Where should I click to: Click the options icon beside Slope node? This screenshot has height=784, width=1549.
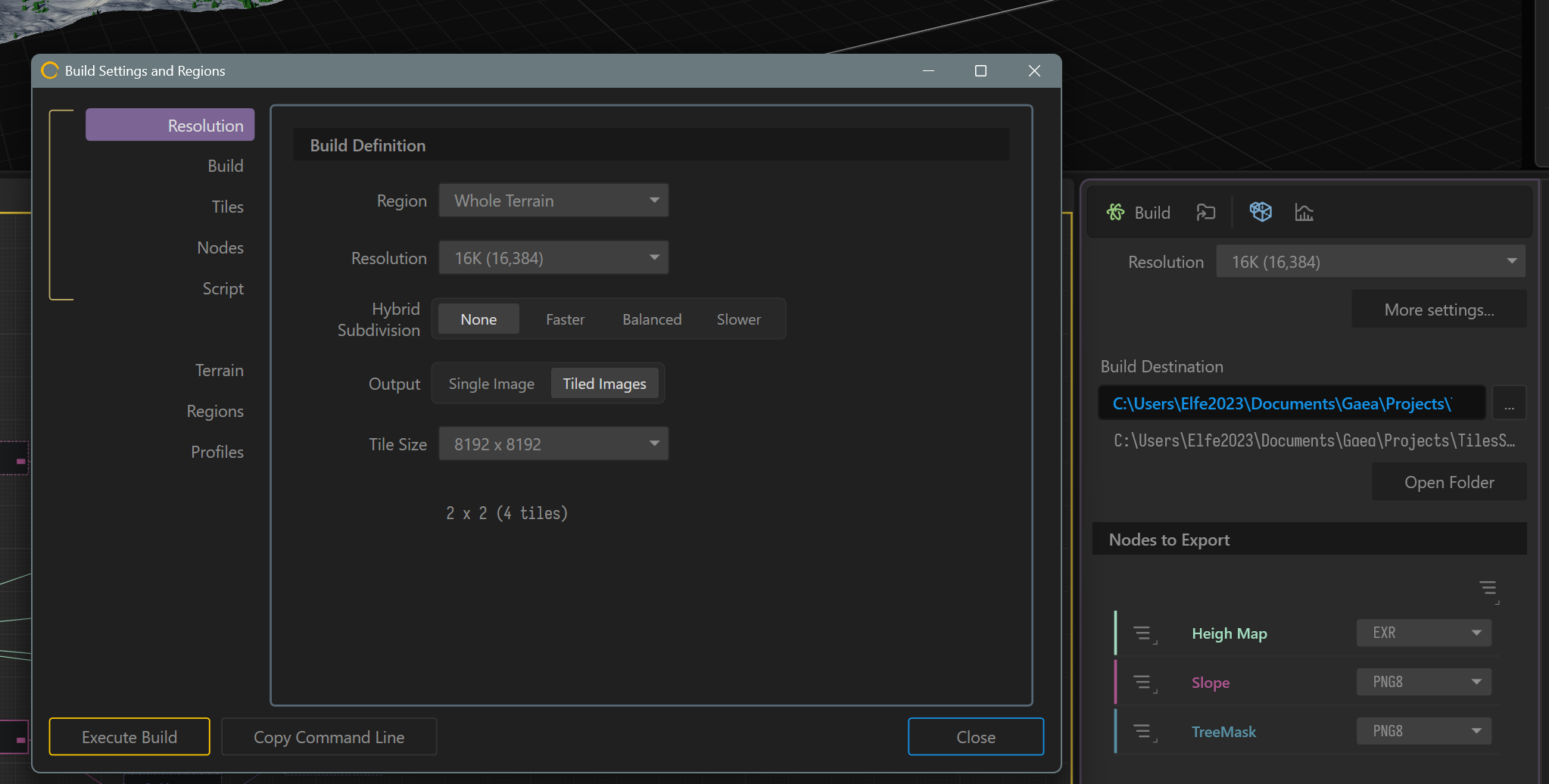pos(1144,683)
